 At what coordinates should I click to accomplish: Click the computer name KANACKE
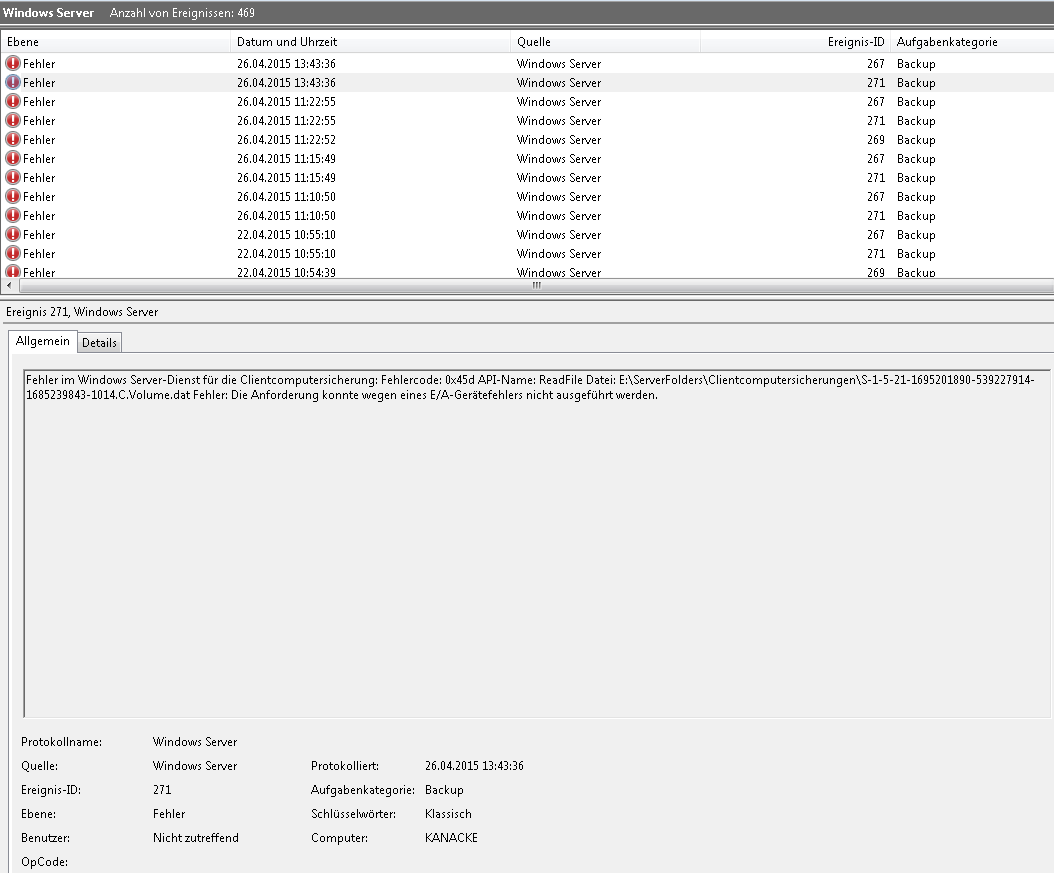pos(451,837)
